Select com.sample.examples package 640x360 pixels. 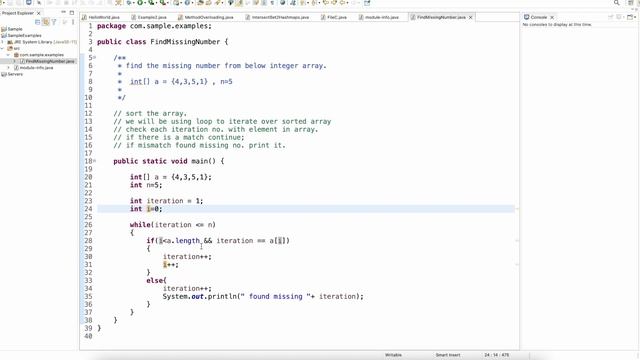click(x=39, y=55)
